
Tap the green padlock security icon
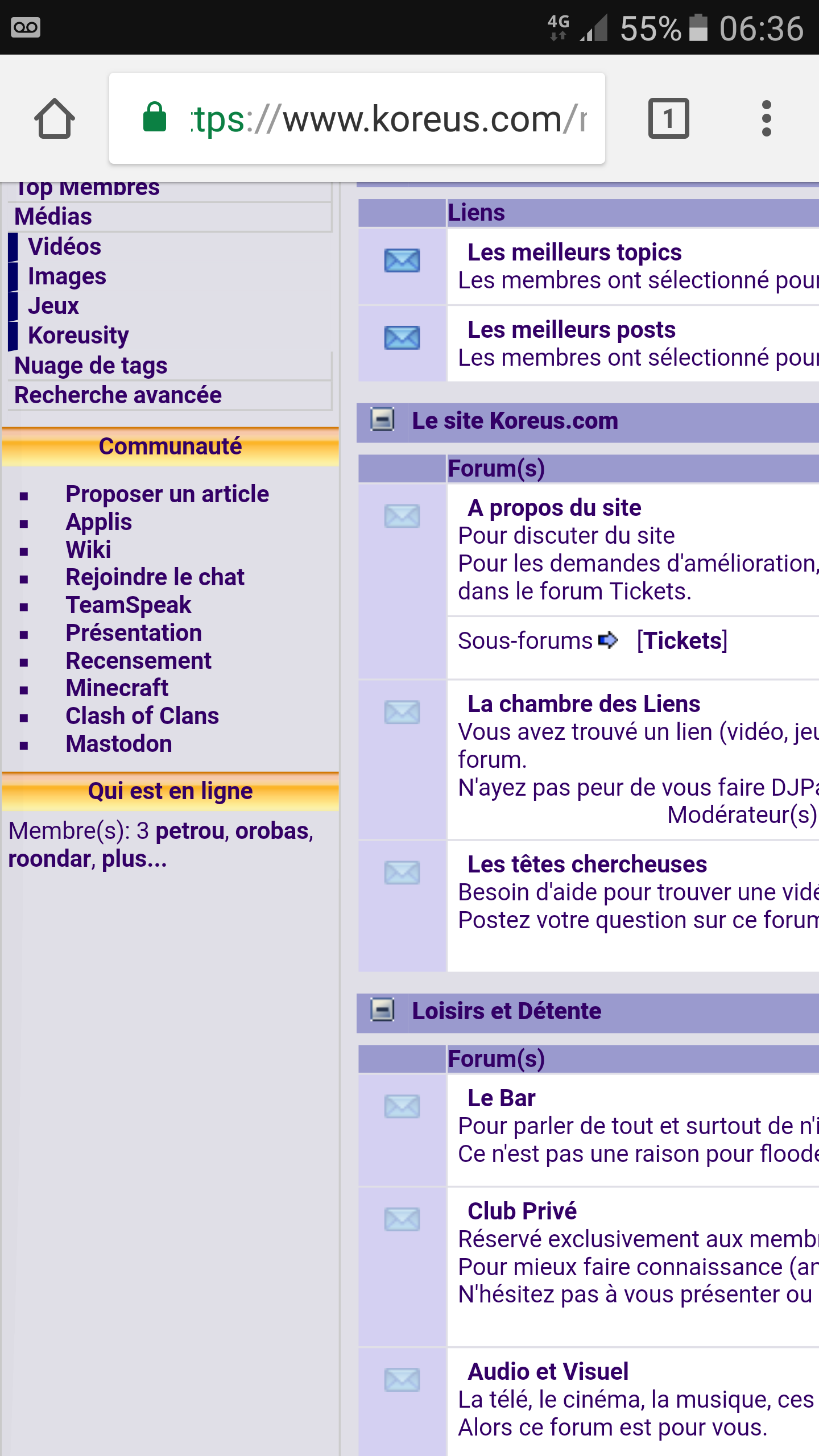click(x=154, y=118)
